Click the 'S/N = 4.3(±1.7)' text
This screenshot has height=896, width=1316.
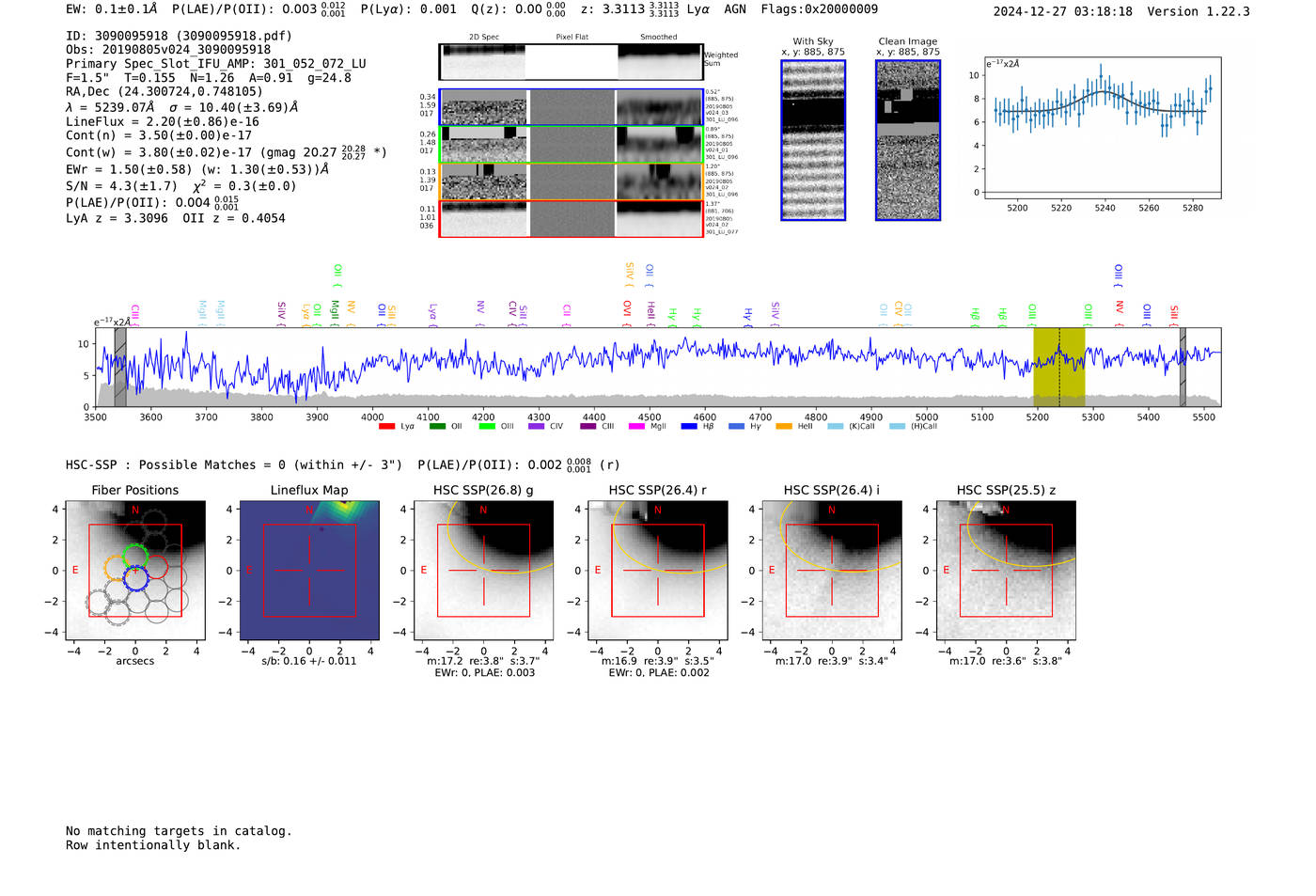[121, 186]
